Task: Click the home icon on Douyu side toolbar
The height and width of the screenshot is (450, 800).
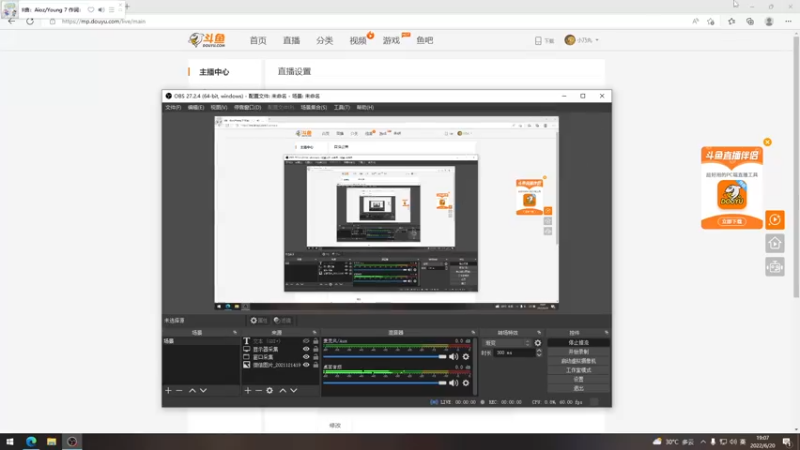Action: (x=774, y=243)
